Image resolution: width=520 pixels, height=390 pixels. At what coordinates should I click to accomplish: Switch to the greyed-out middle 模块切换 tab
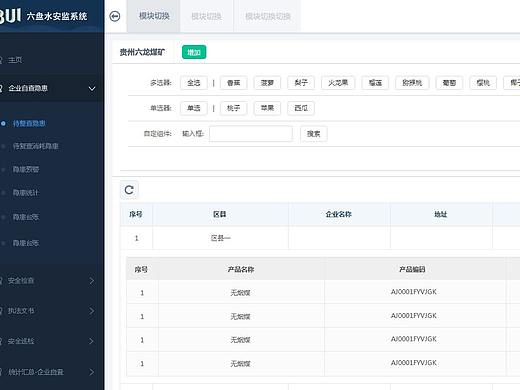tap(206, 16)
